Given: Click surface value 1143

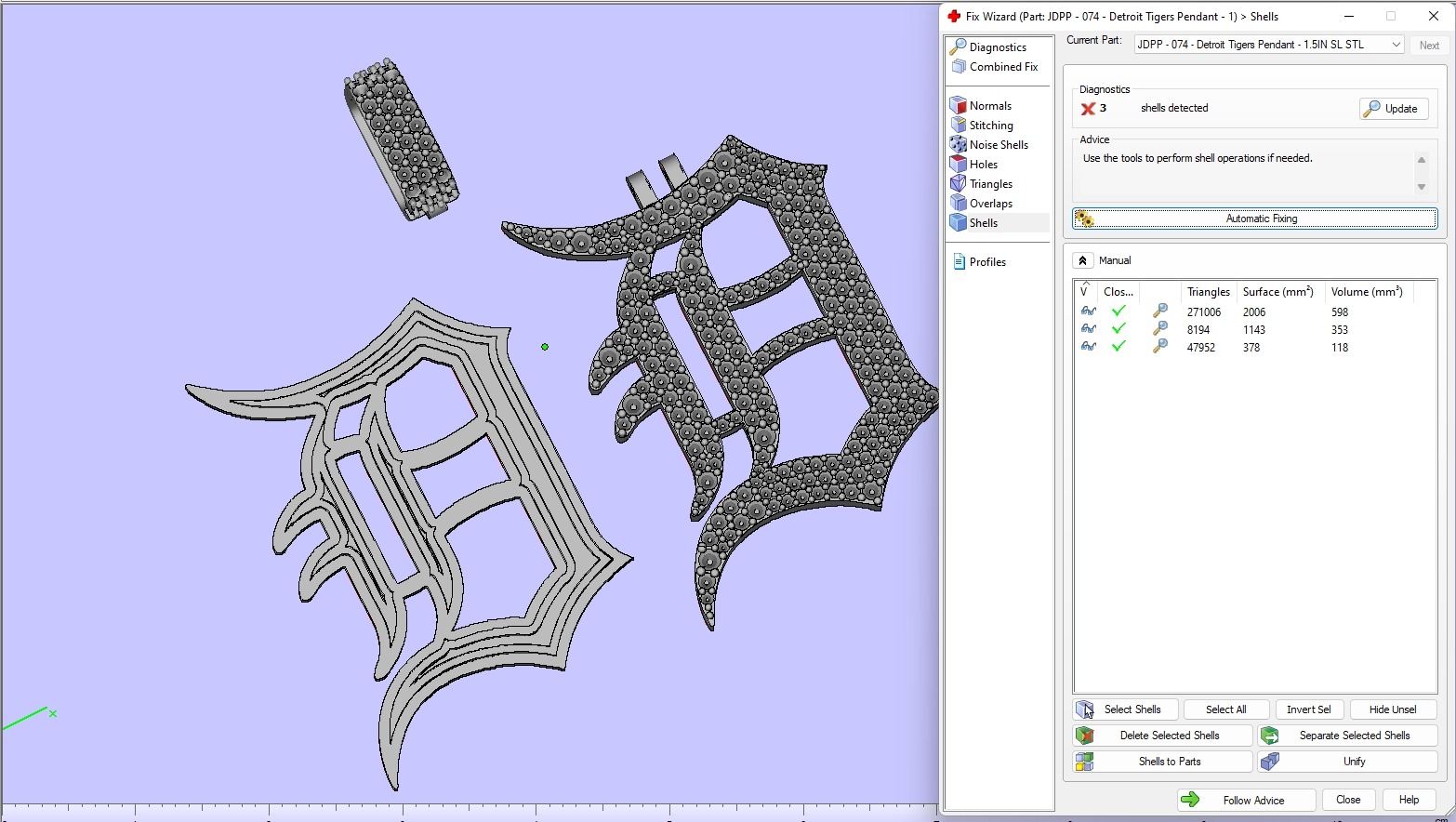Looking at the screenshot, I should point(1254,330).
